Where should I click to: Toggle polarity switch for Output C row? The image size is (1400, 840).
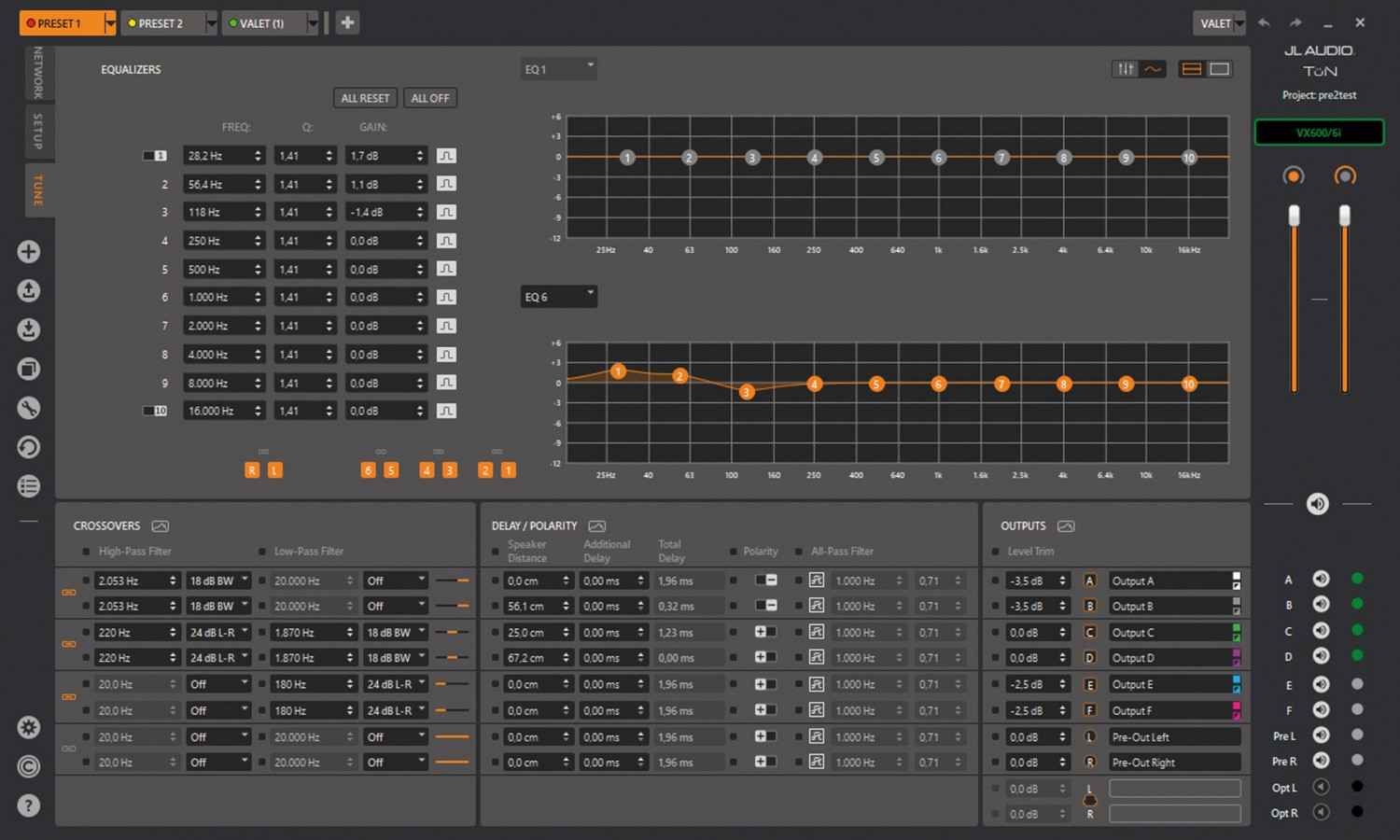point(766,632)
